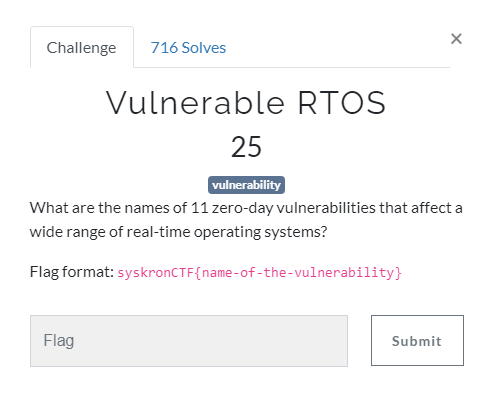Screen dimensions: 495x407
Task: Click the syskronCTF prefix in the flag format
Action: click(x=156, y=272)
